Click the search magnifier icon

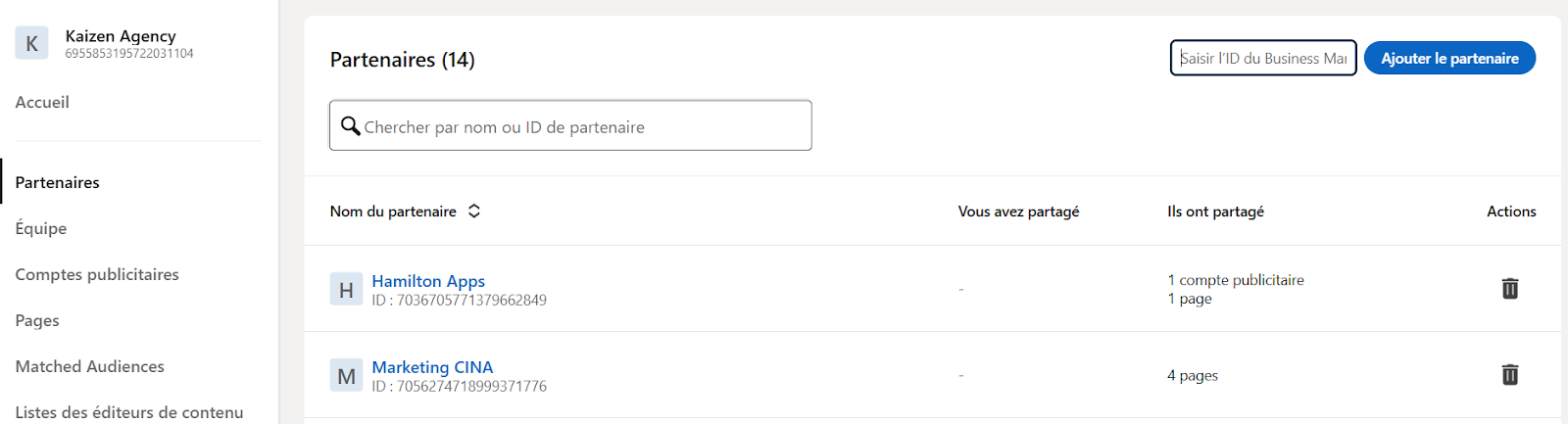coord(350,125)
